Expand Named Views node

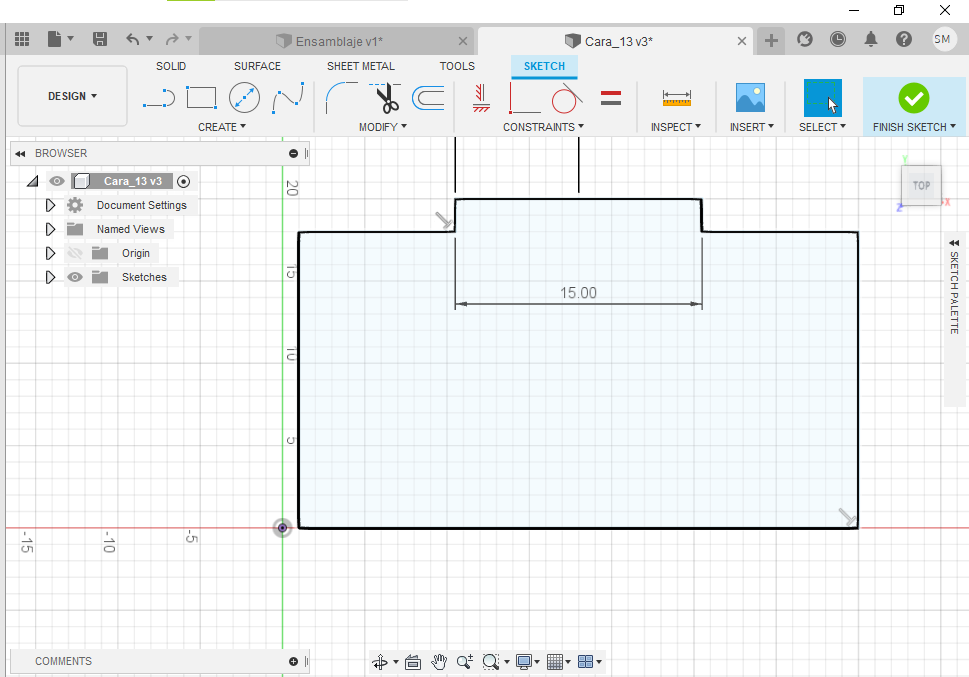(x=50, y=229)
